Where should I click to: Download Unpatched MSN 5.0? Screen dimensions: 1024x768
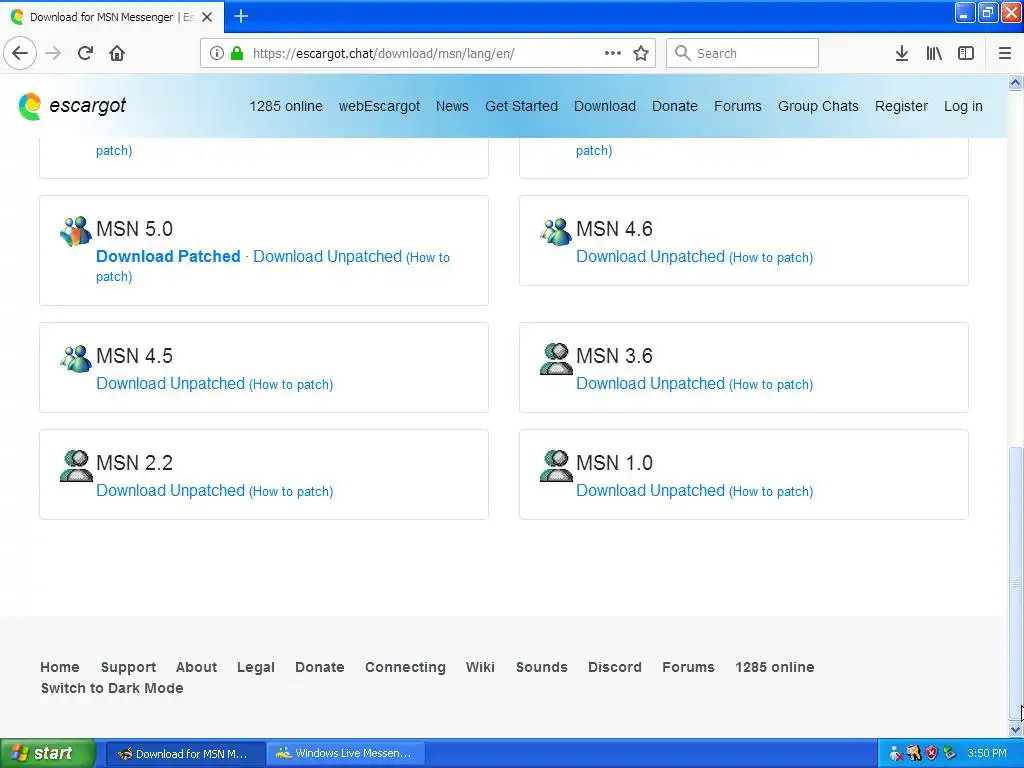pos(327,256)
